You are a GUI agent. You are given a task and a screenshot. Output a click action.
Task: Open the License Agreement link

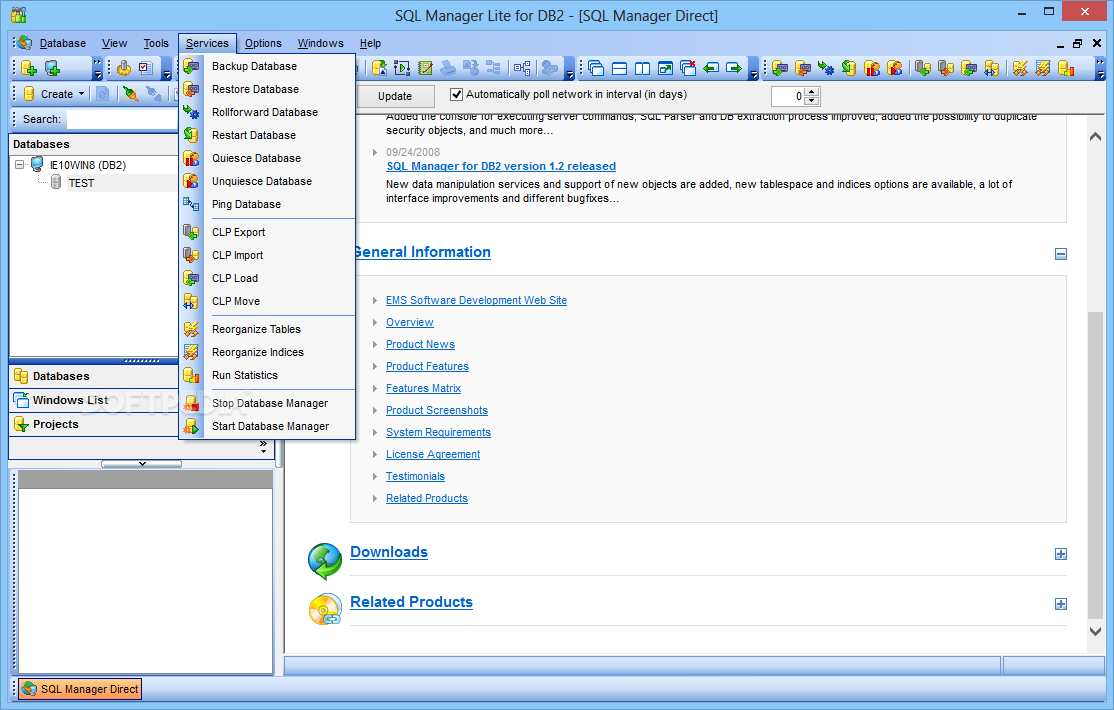433,454
